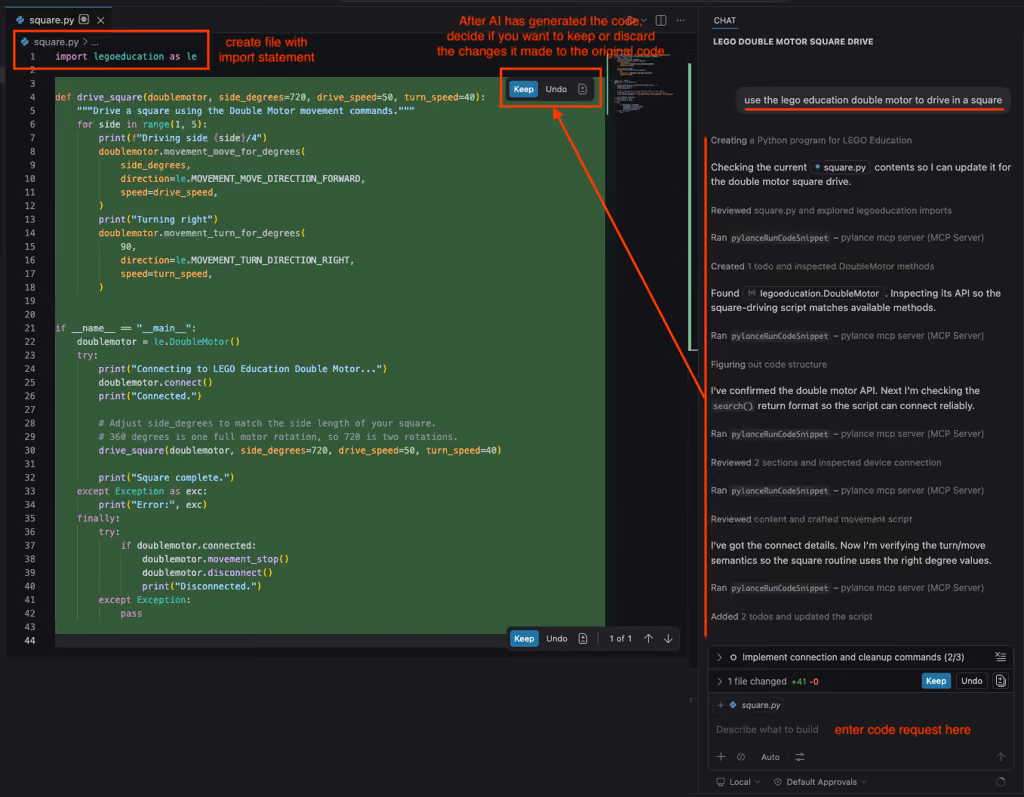The image size is (1024, 797).
Task: Click Keep in the chat file changes row
Action: (x=936, y=681)
